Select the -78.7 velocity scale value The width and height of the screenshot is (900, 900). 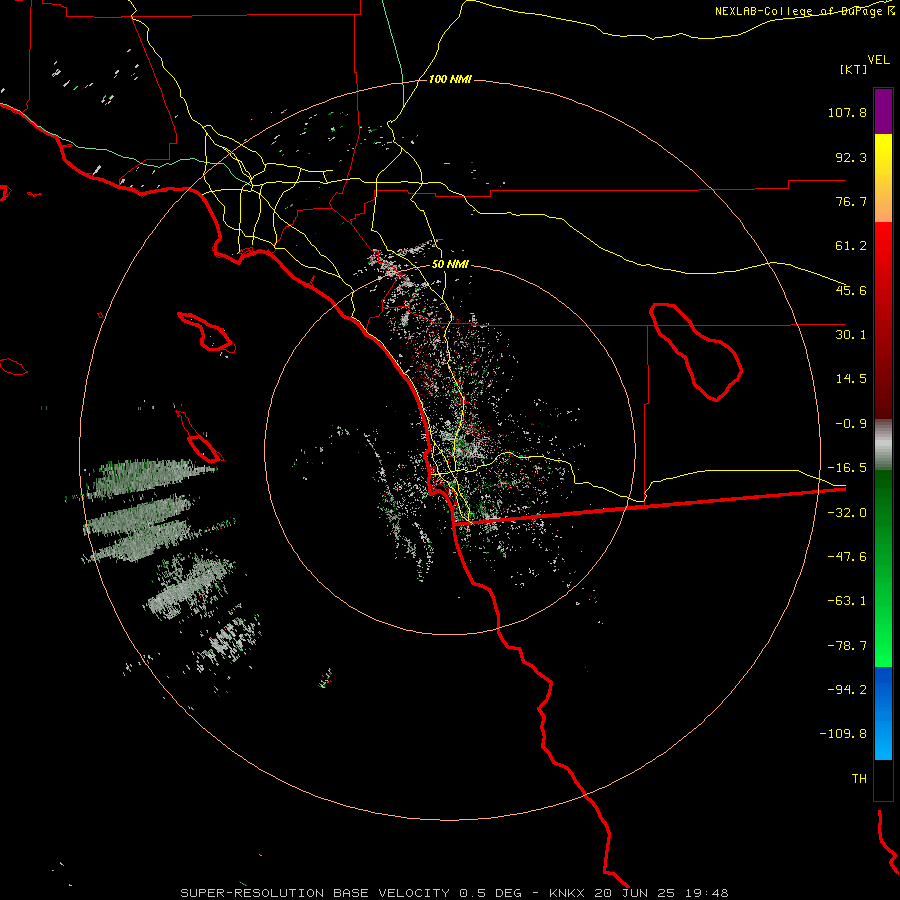tap(847, 646)
